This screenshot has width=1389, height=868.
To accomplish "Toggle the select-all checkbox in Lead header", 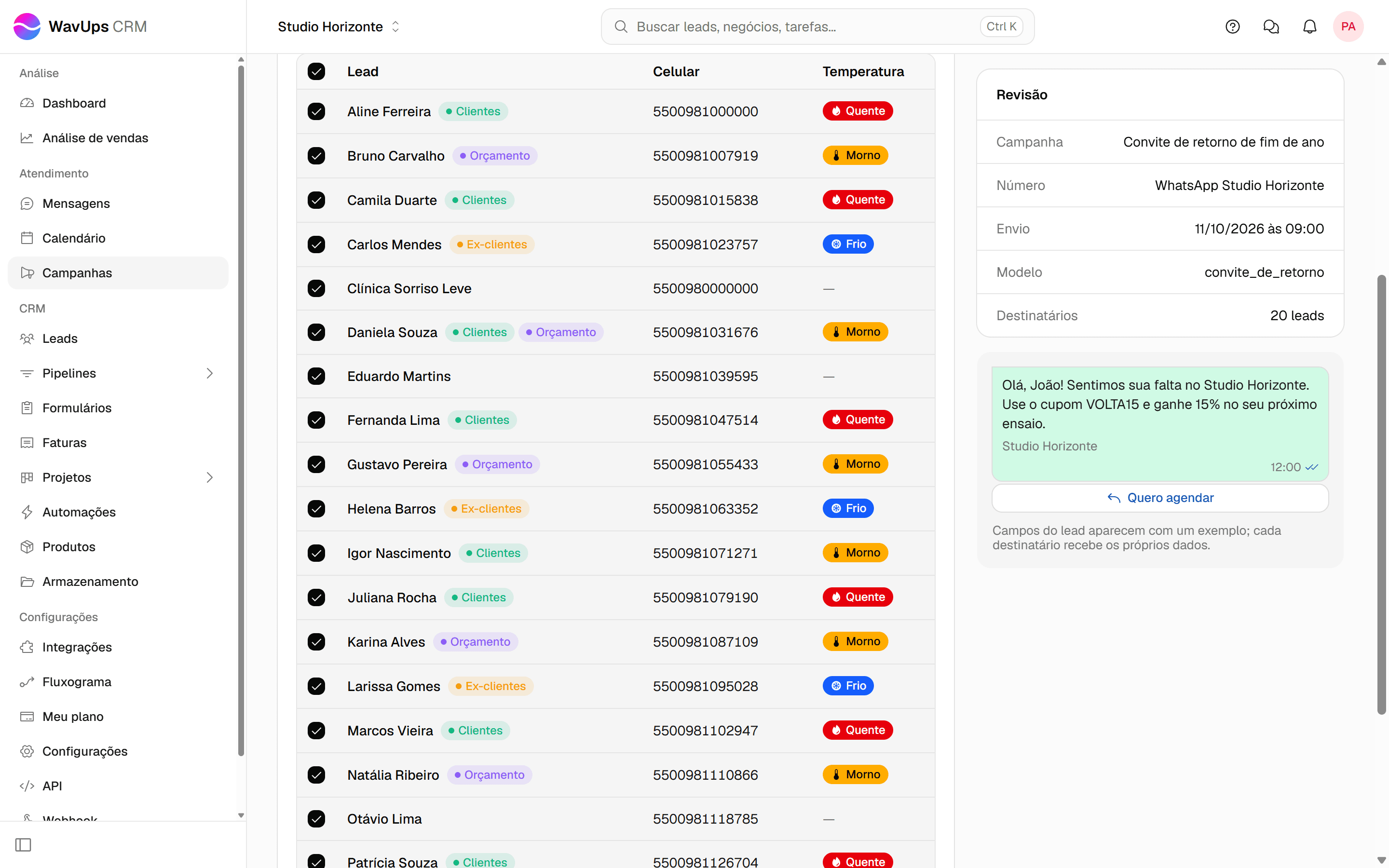I will pyautogui.click(x=316, y=71).
